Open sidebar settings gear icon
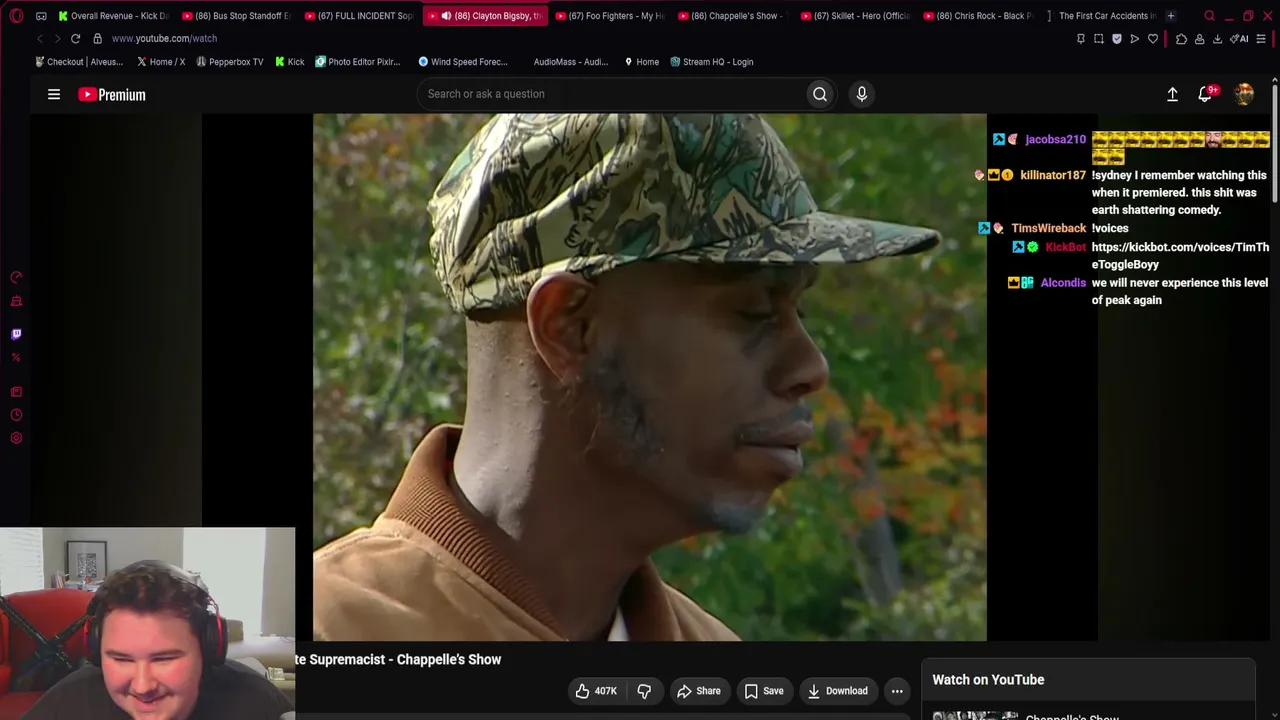This screenshot has width=1280, height=720. click(x=16, y=438)
